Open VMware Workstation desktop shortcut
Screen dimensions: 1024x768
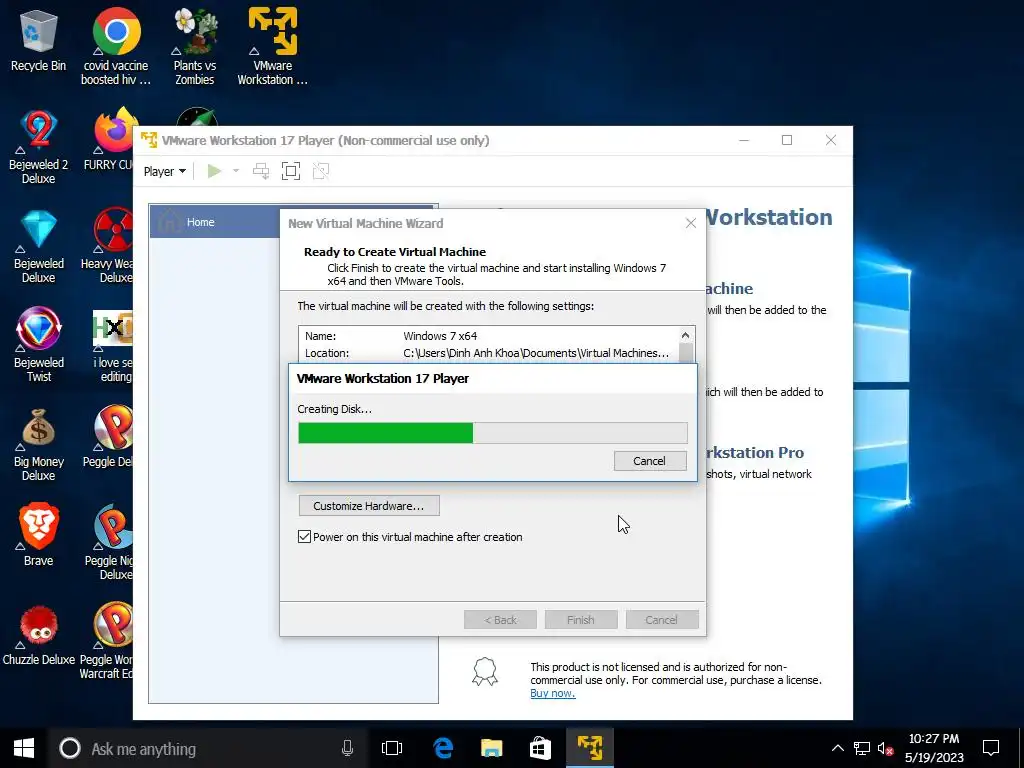[x=272, y=46]
